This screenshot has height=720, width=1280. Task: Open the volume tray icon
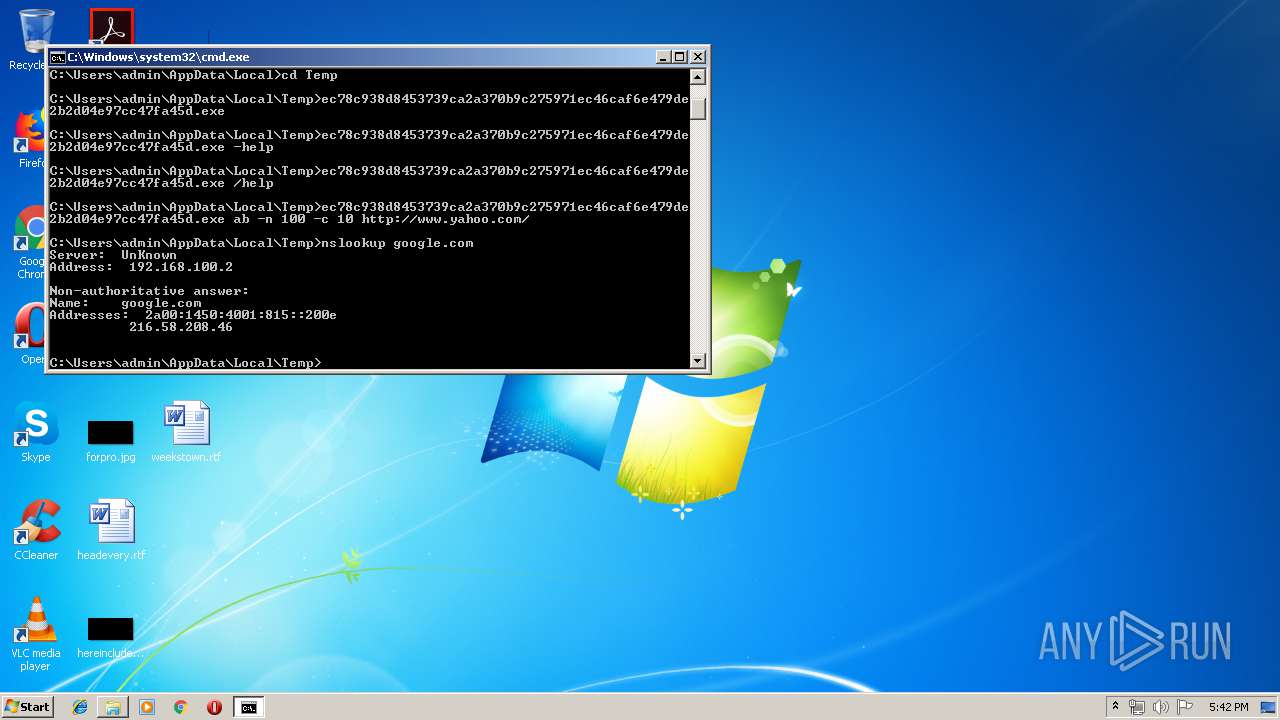point(1161,707)
